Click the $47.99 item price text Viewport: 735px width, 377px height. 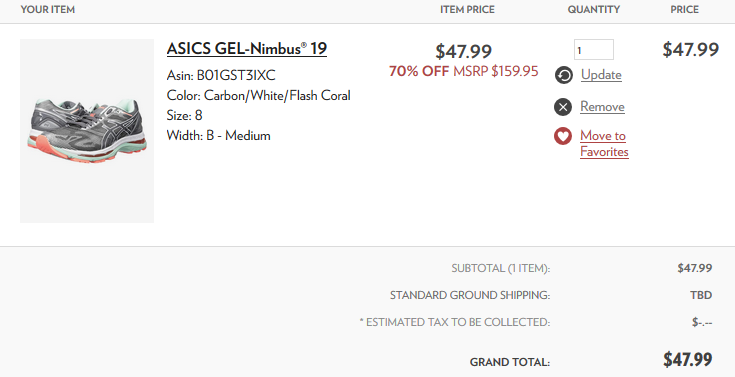(x=464, y=51)
